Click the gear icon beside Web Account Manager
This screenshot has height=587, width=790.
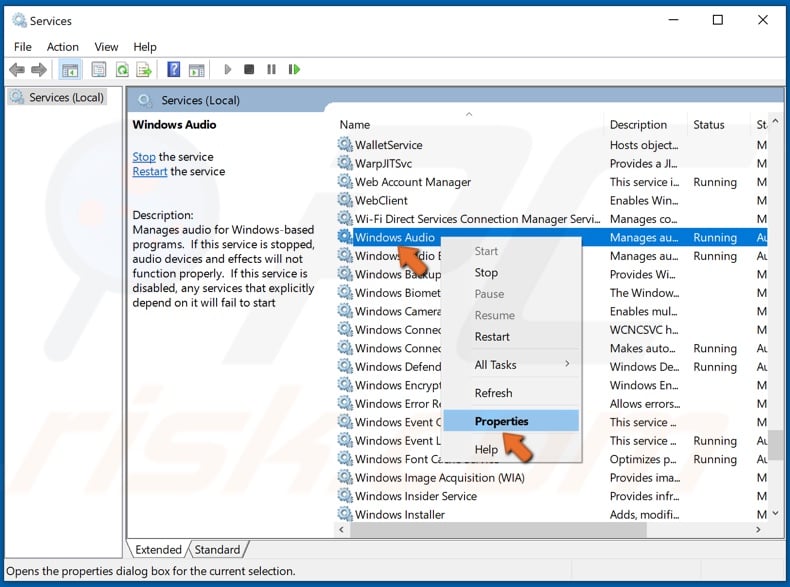345,182
